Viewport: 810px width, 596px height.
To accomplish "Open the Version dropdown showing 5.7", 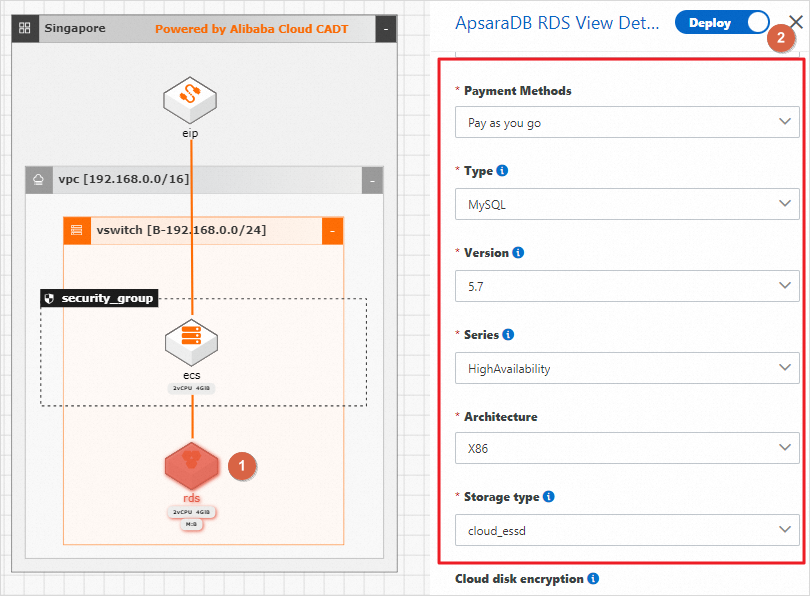I will 627,286.
